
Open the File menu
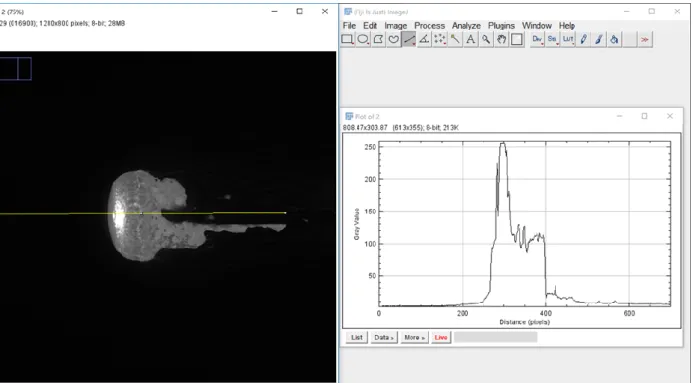[349, 26]
